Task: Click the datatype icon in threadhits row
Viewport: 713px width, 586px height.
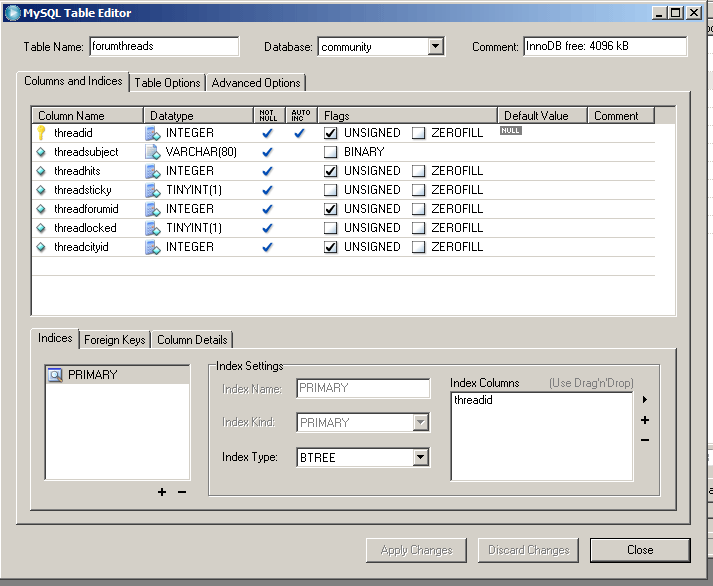Action: (153, 171)
